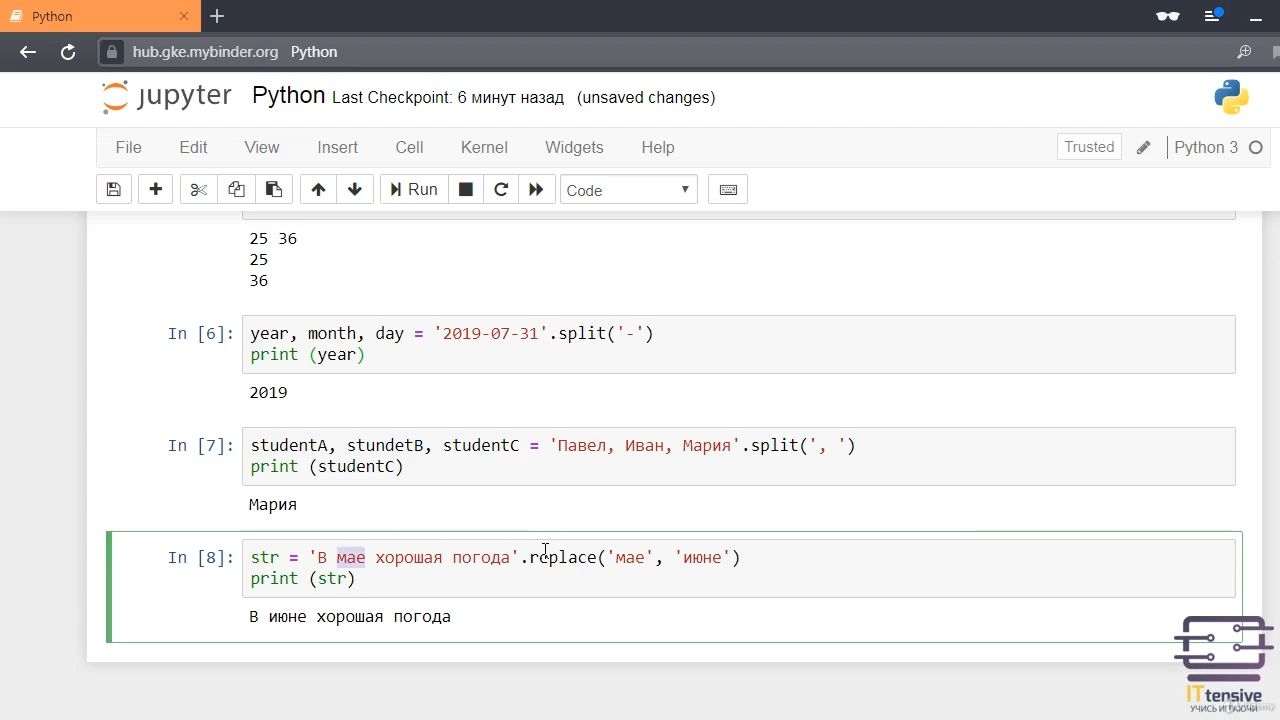Click into code cell In [7]
The width and height of the screenshot is (1280, 720).
point(738,456)
